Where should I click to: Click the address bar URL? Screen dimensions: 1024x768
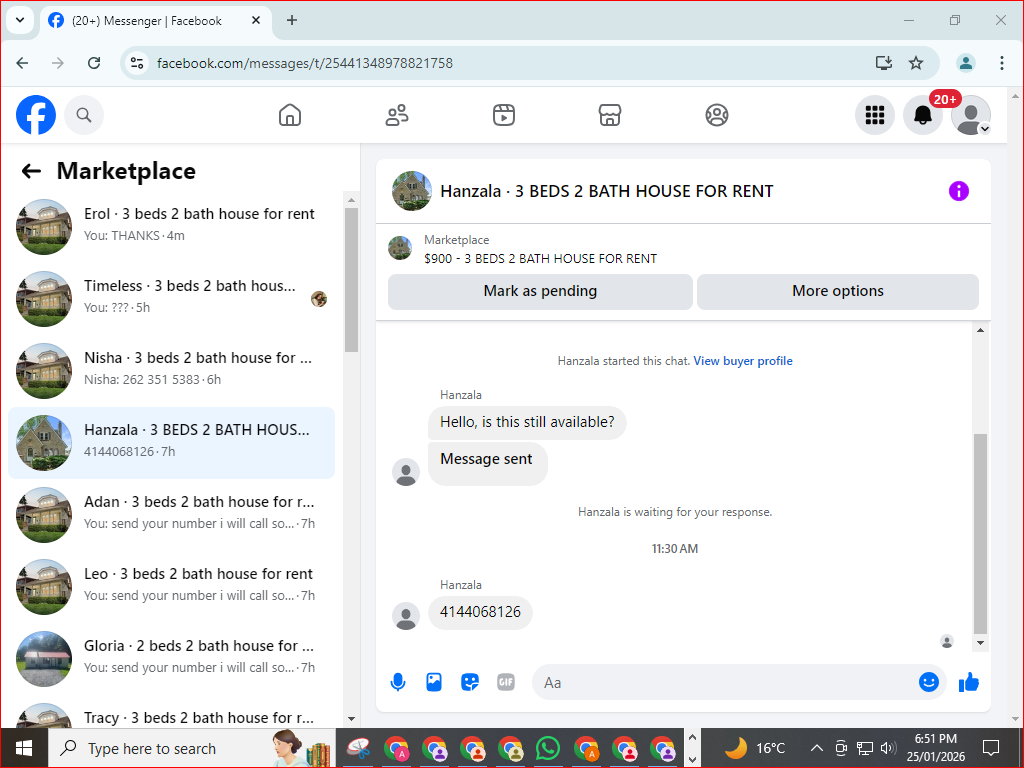pyautogui.click(x=305, y=63)
